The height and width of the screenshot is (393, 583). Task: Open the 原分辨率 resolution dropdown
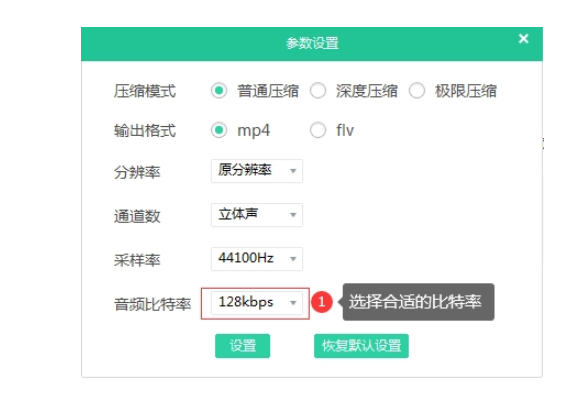(x=257, y=171)
